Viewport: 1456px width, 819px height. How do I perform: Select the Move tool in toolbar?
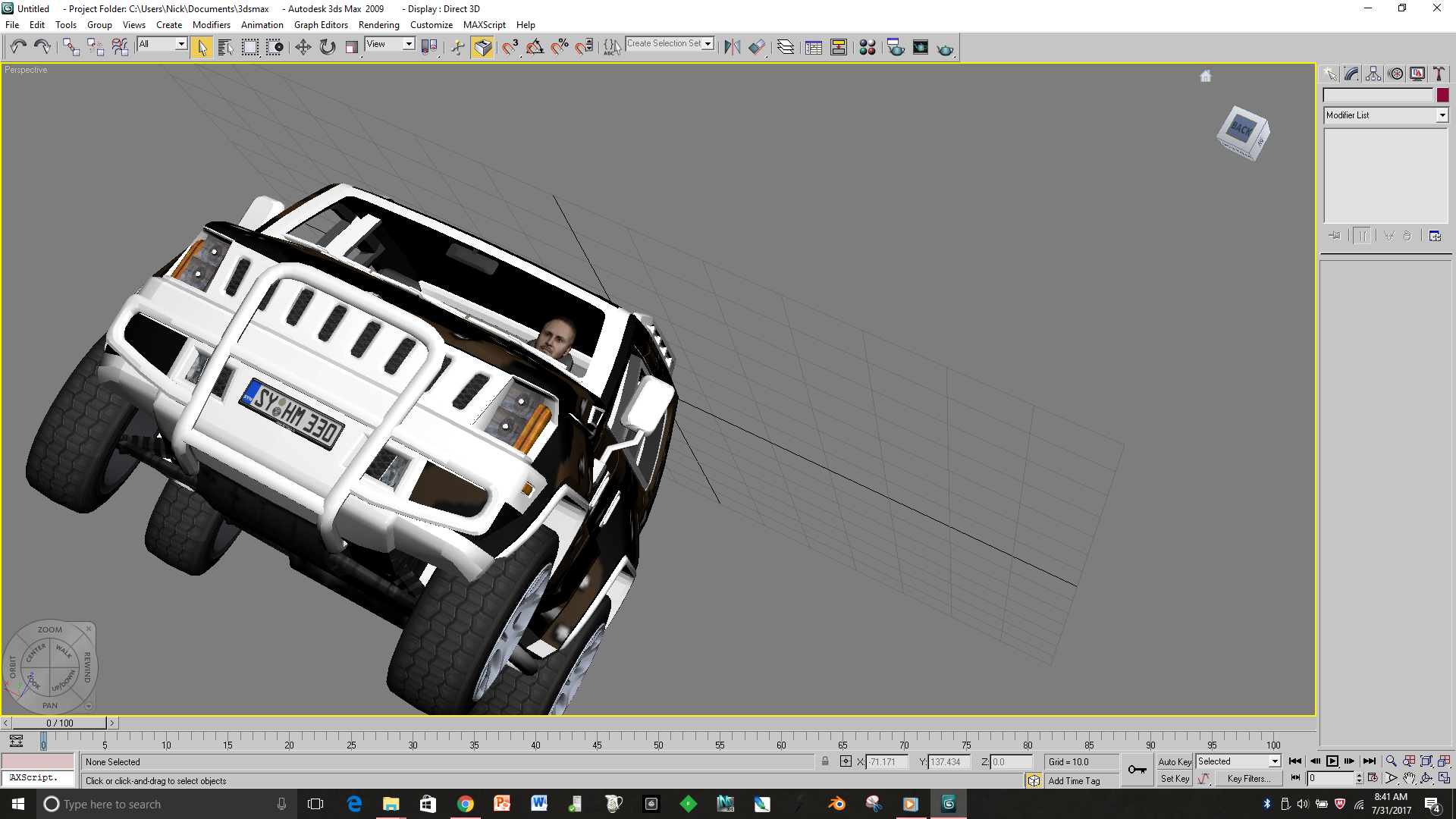[303, 48]
